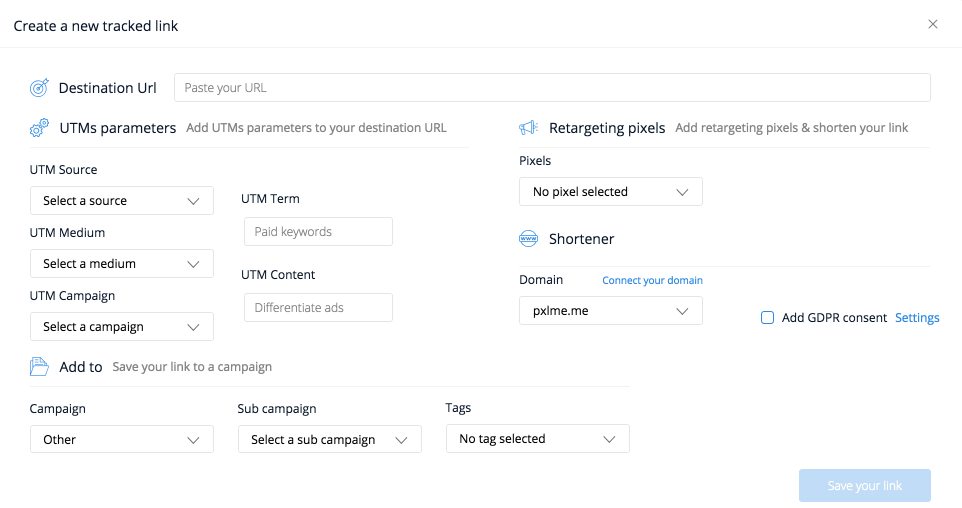The image size is (962, 508).
Task: Click the Destination Url target icon
Action: tap(39, 88)
